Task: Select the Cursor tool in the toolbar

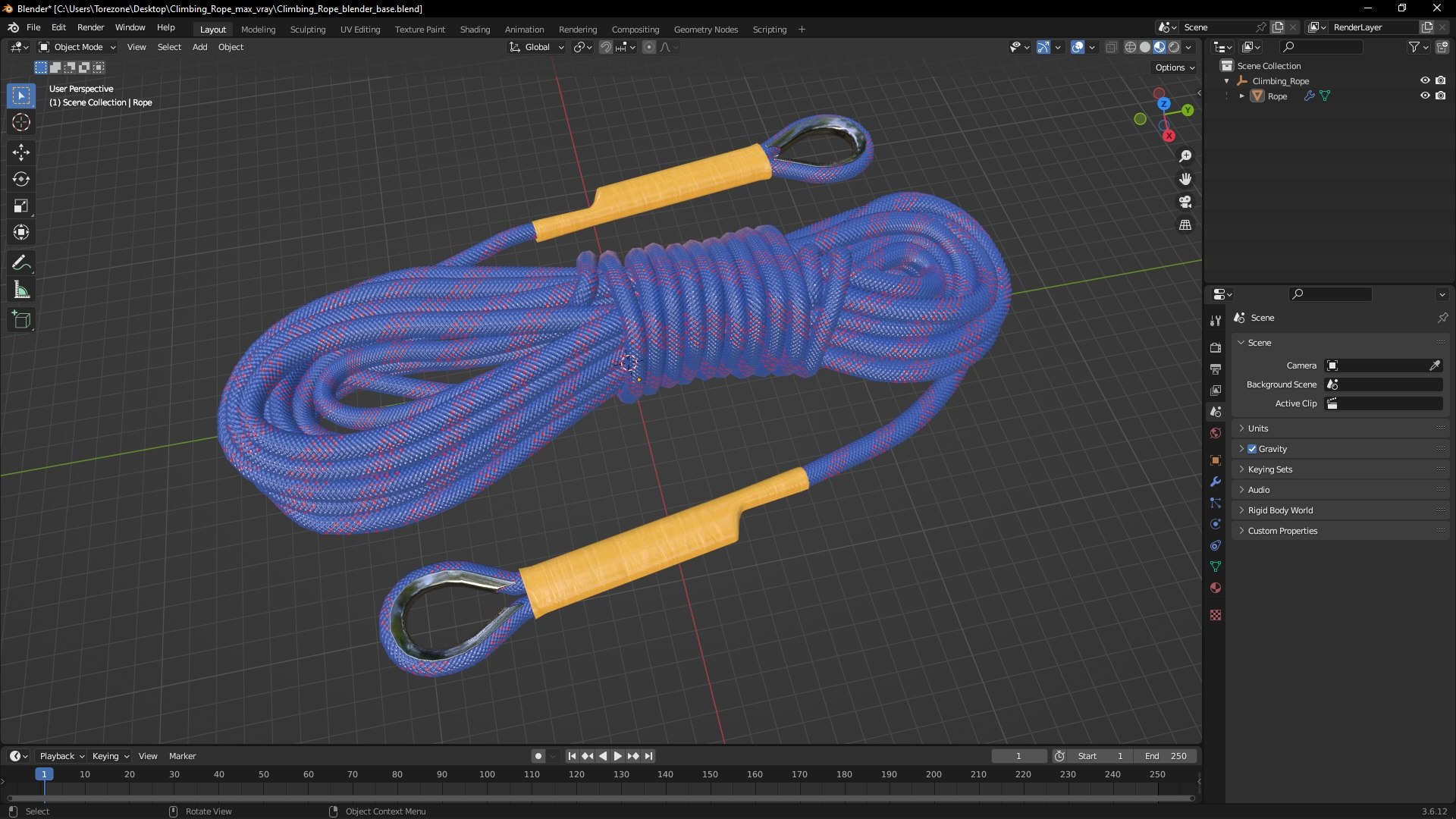Action: coord(21,122)
